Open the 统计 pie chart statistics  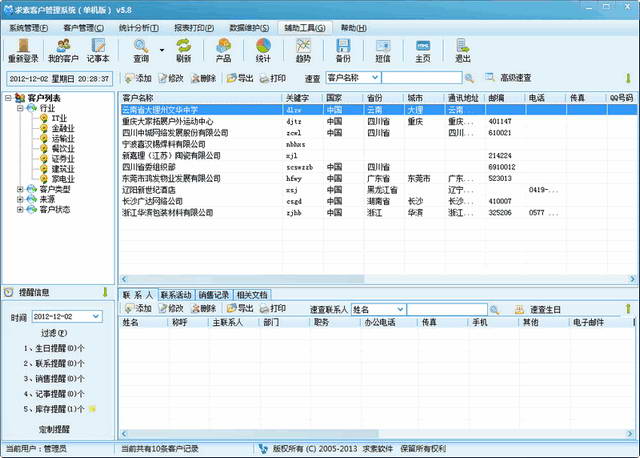tap(263, 50)
